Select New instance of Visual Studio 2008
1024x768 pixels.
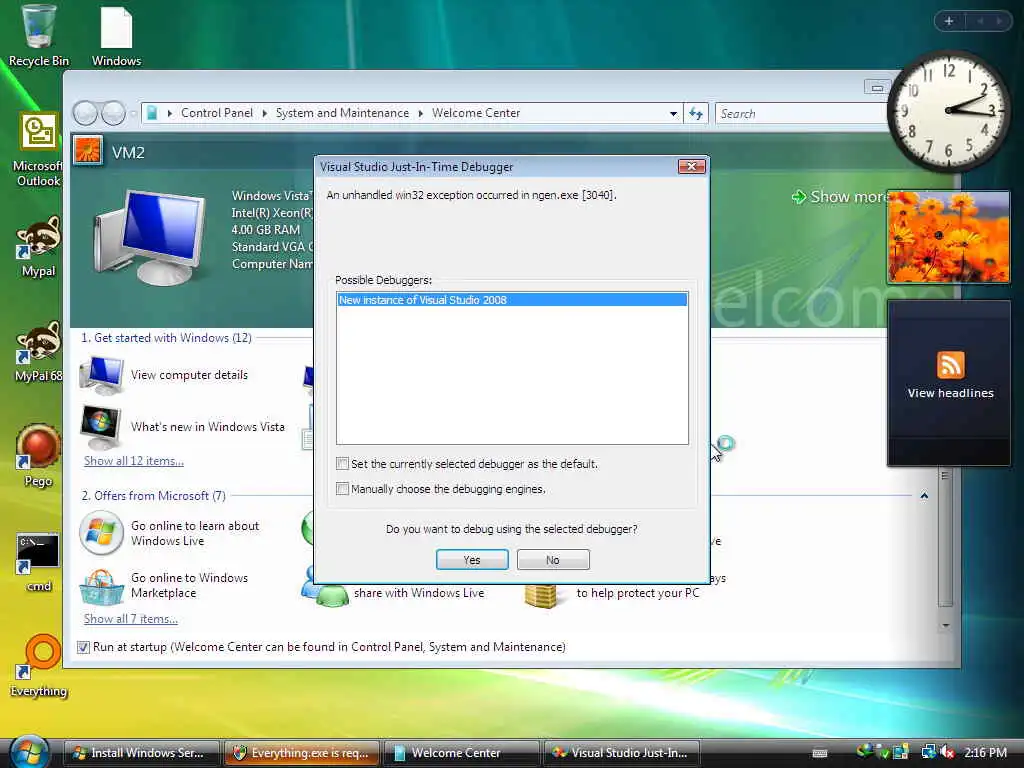pyautogui.click(x=512, y=300)
